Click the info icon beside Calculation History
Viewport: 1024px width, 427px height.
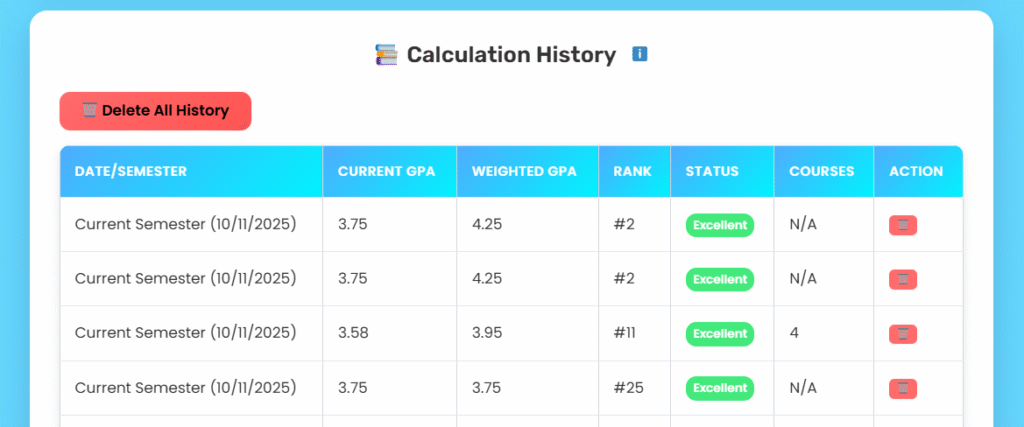[x=640, y=54]
